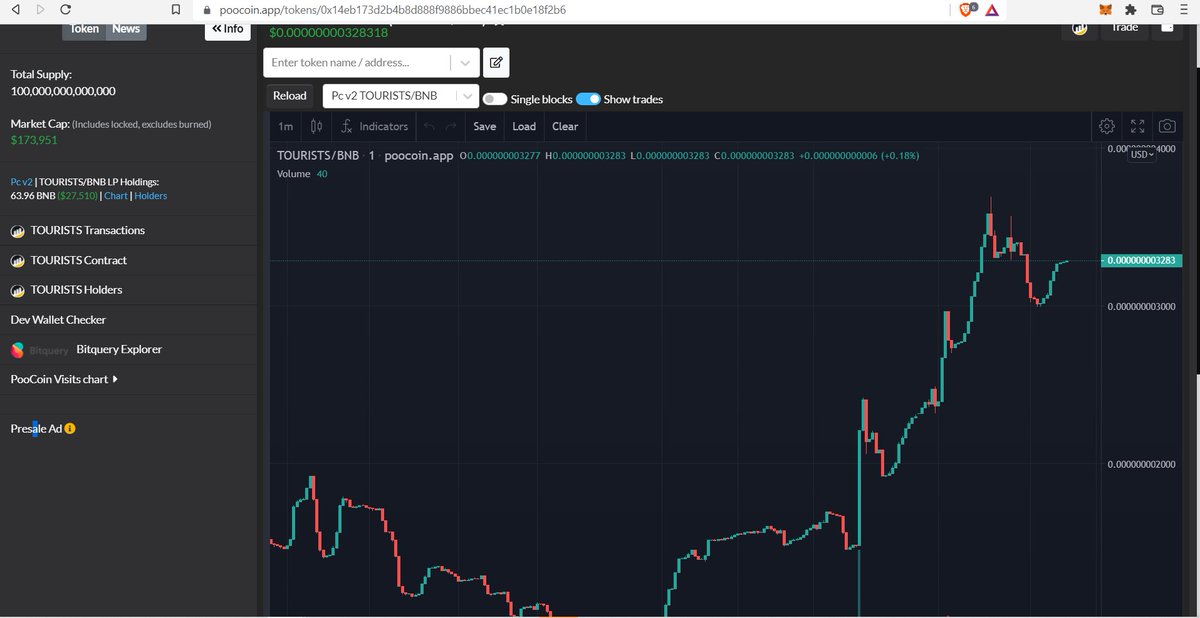
Task: Open the browser main menu
Action: coord(1183,9)
